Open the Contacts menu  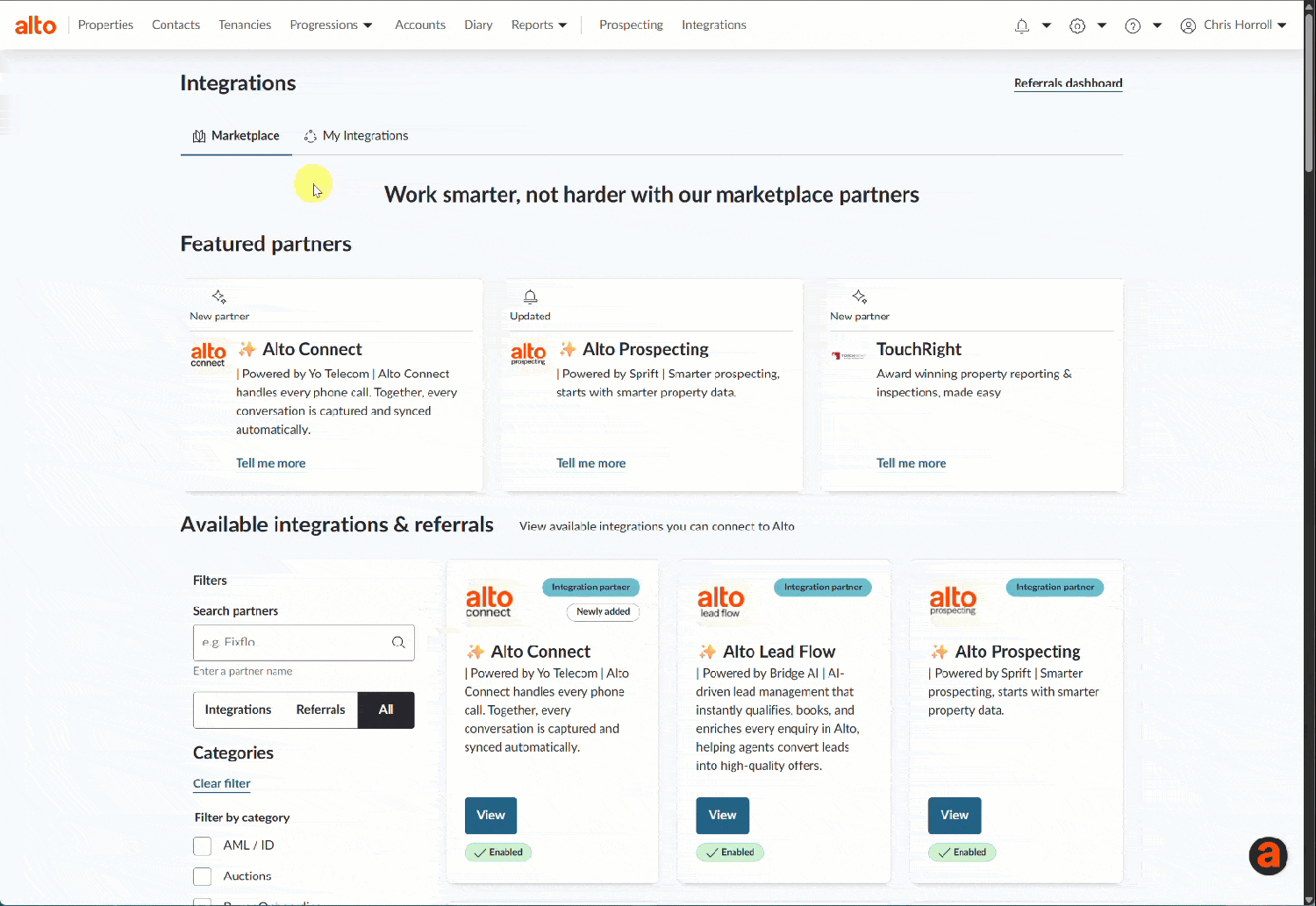(x=175, y=25)
